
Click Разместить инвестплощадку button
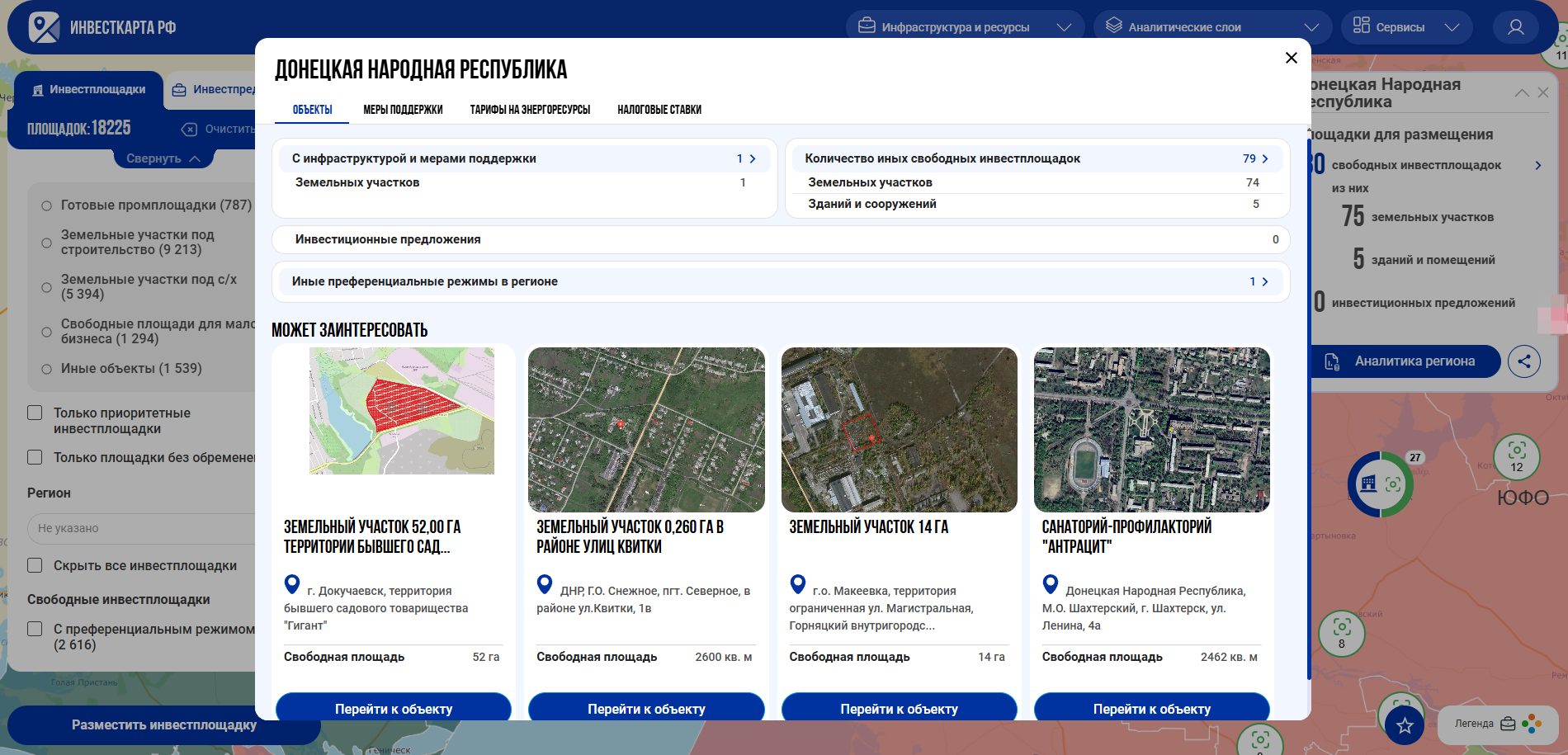pyautogui.click(x=163, y=724)
